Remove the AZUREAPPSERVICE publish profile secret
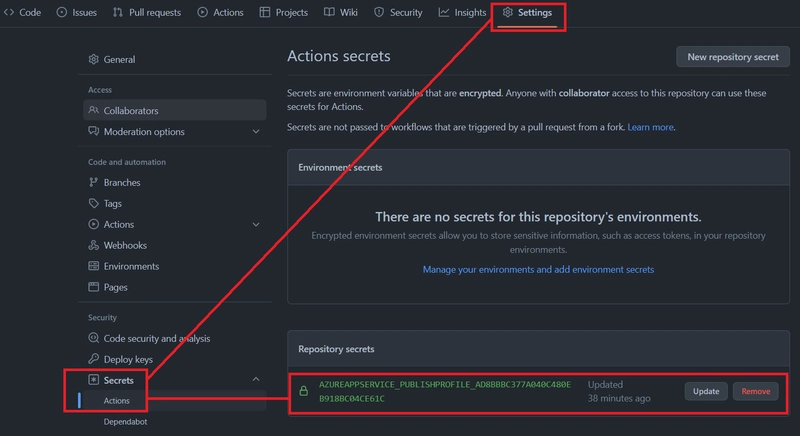 click(755, 391)
